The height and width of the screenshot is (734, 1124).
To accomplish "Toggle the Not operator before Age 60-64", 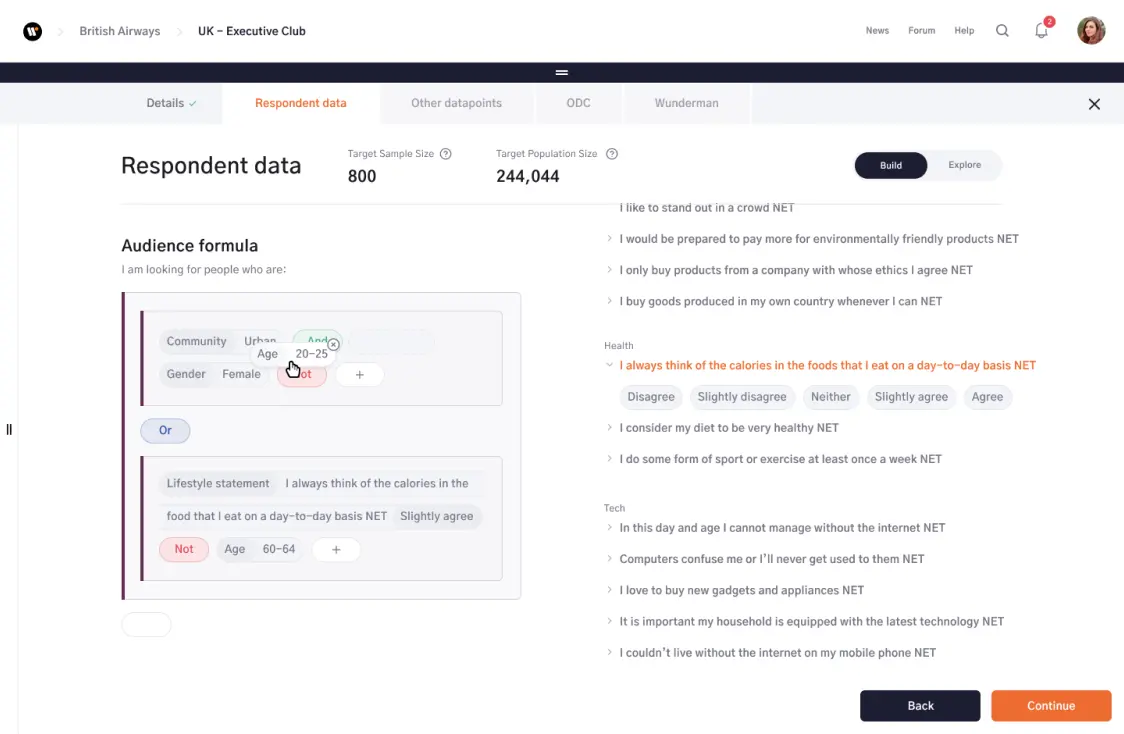I will click(184, 550).
